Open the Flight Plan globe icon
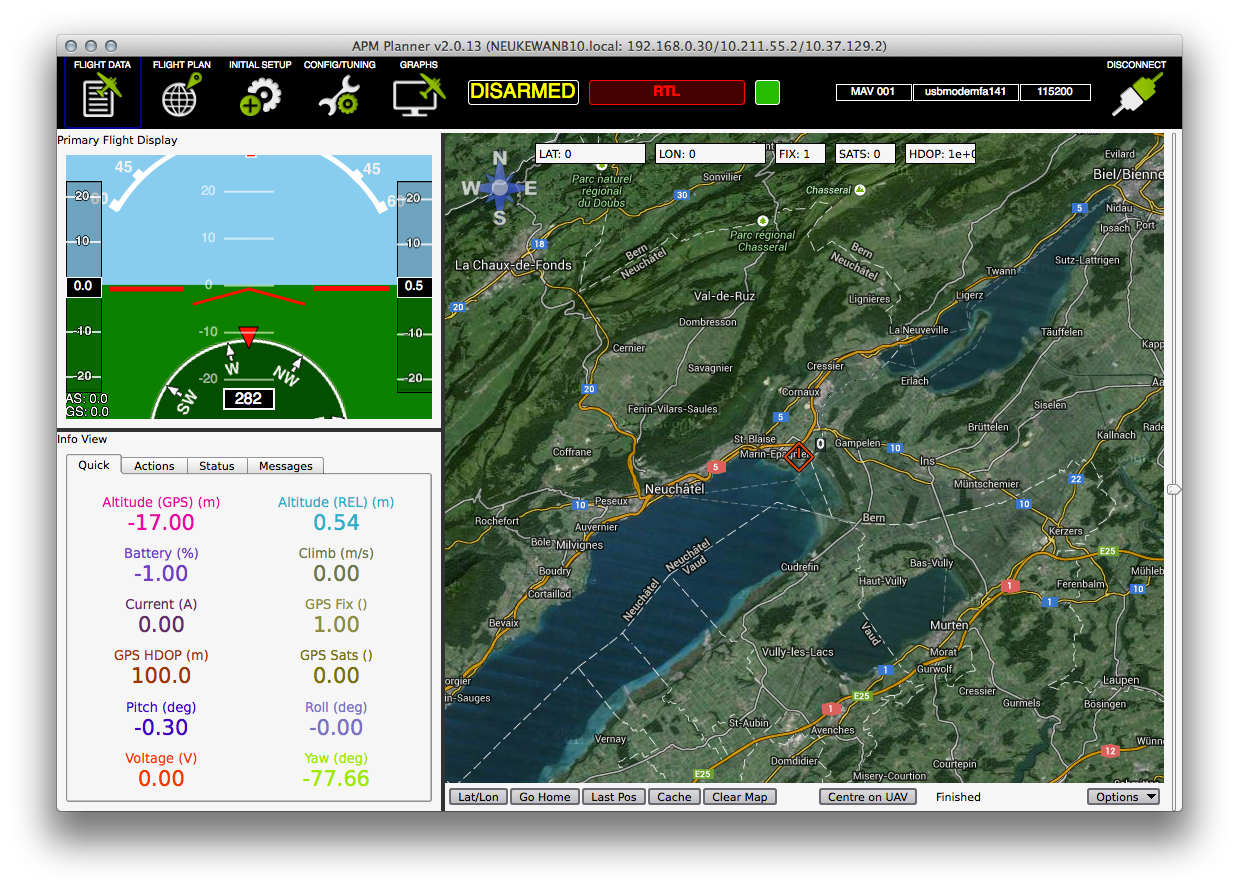 pyautogui.click(x=182, y=96)
